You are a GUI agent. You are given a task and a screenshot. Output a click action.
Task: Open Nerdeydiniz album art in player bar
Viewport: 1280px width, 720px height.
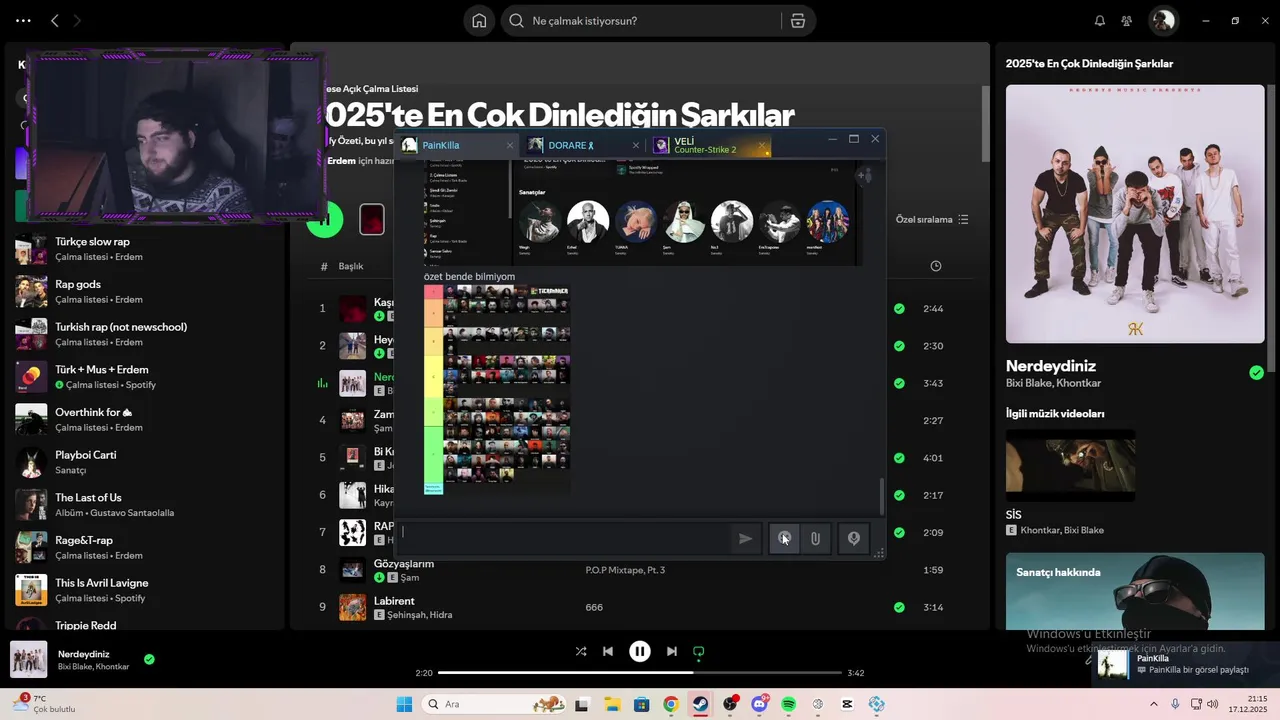29,659
